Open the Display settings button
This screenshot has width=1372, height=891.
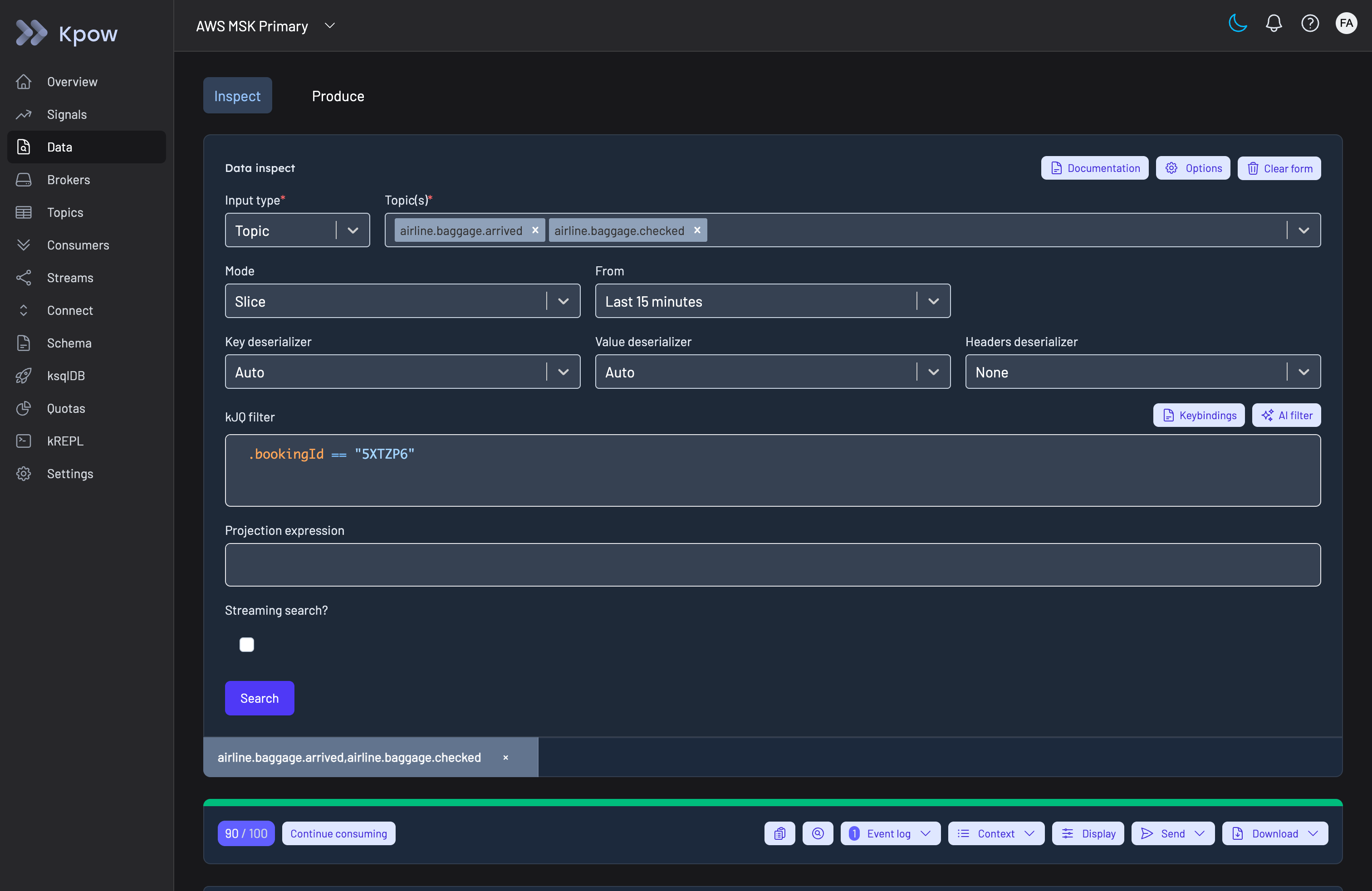1088,834
